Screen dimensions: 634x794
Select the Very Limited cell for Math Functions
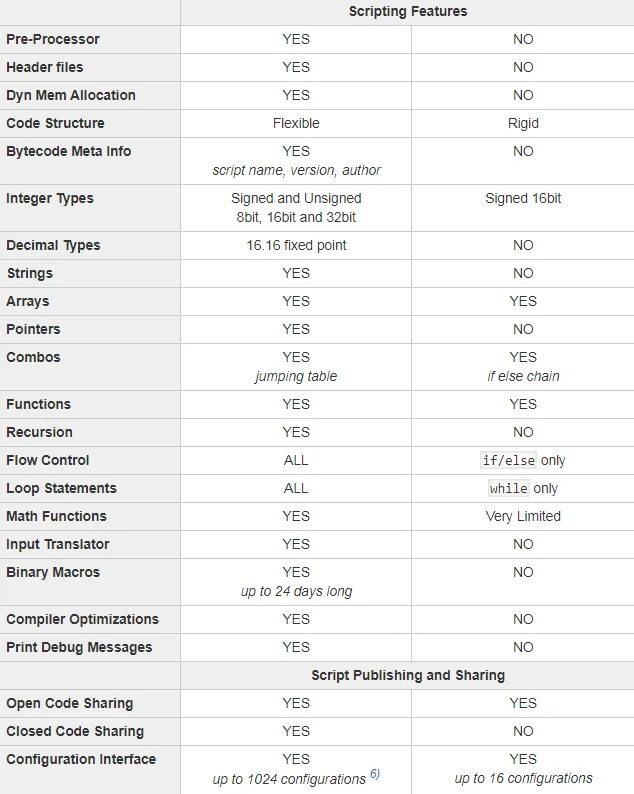[523, 516]
